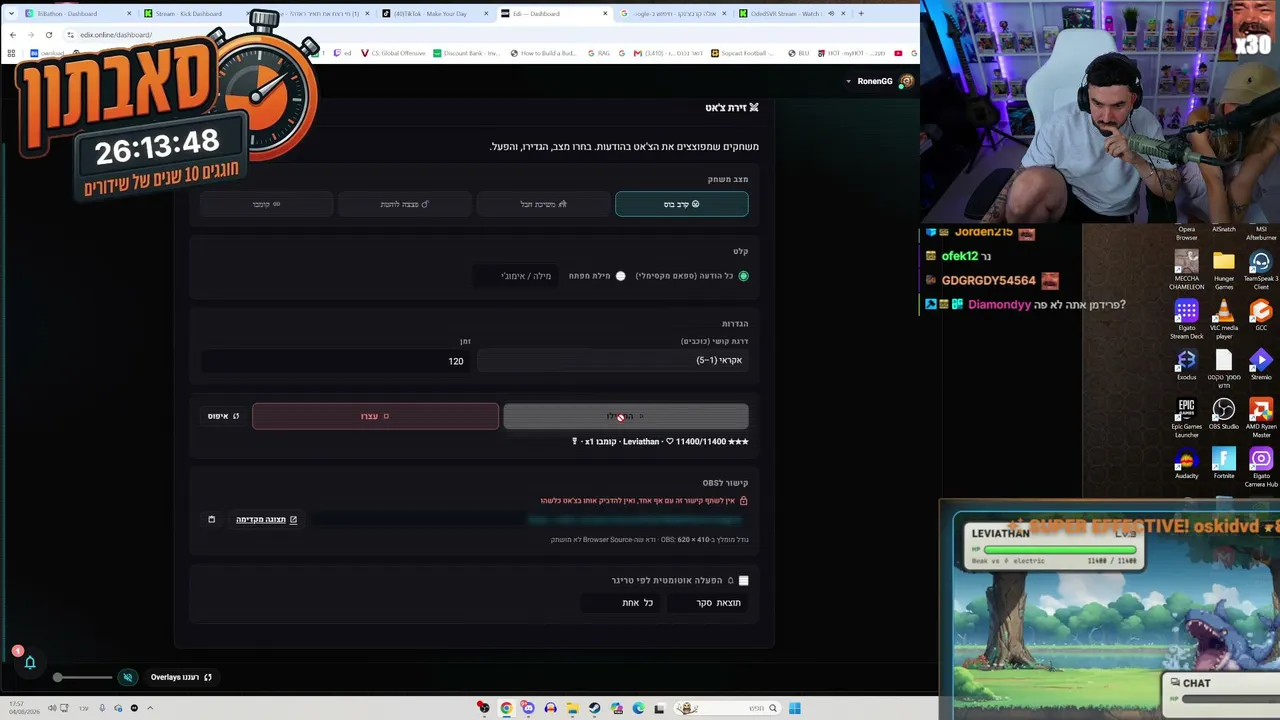Open the Windows Start menu
1280x720 pixels.
pyautogui.click(x=794, y=708)
